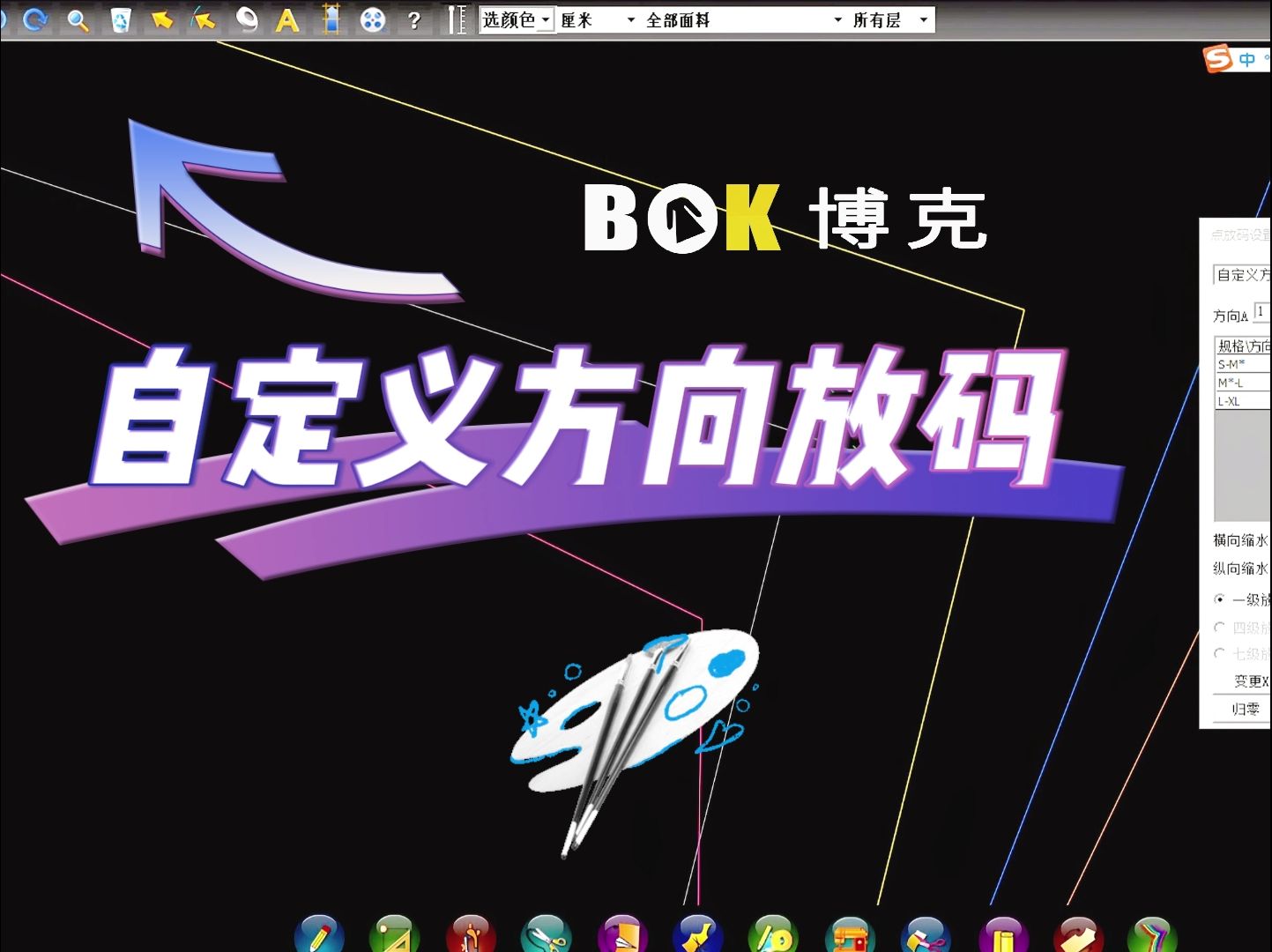Expand the 全部面料 fabric dropdown
The width and height of the screenshot is (1272, 952).
(743, 19)
